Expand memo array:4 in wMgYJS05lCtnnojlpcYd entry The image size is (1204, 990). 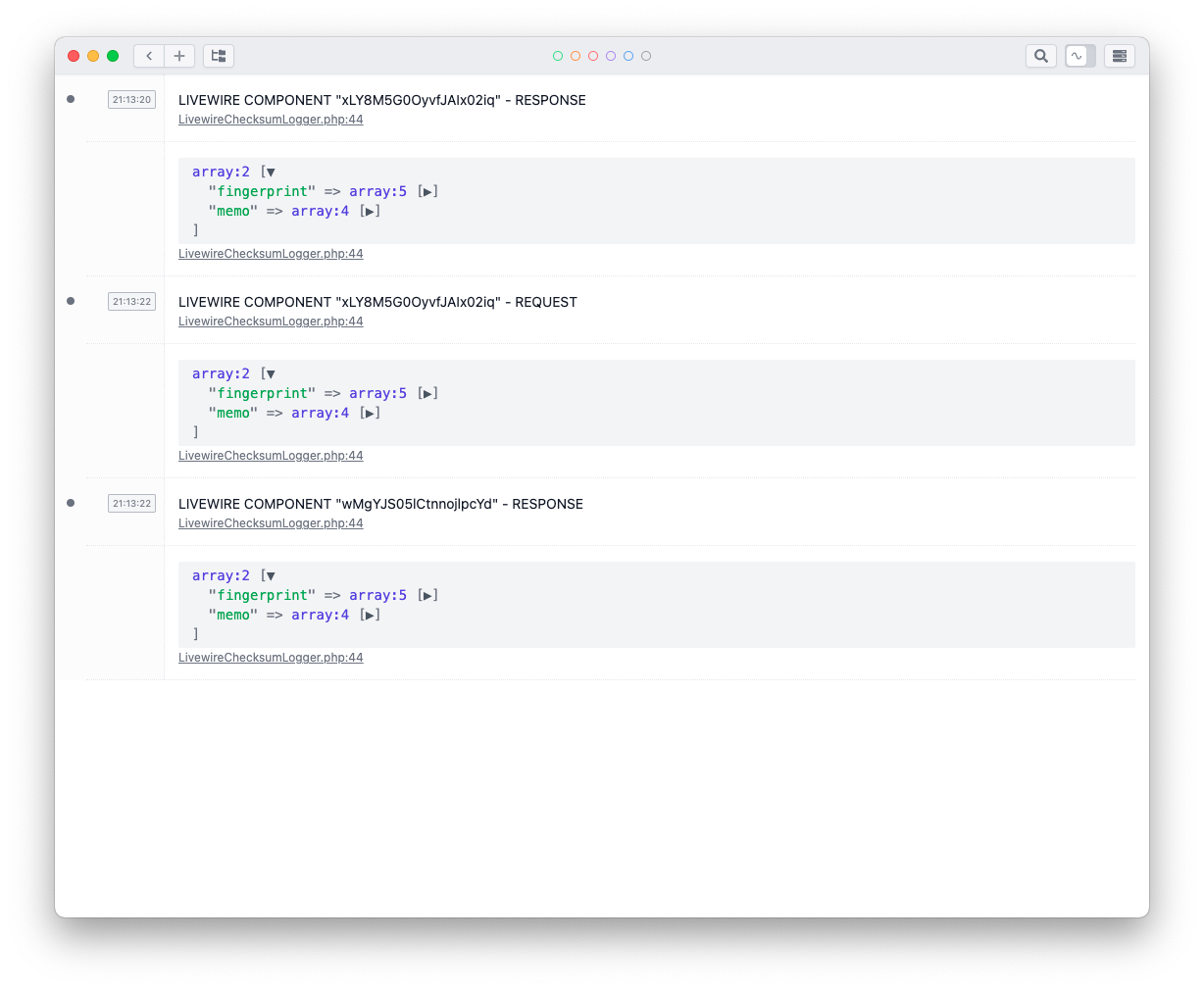pos(370,615)
